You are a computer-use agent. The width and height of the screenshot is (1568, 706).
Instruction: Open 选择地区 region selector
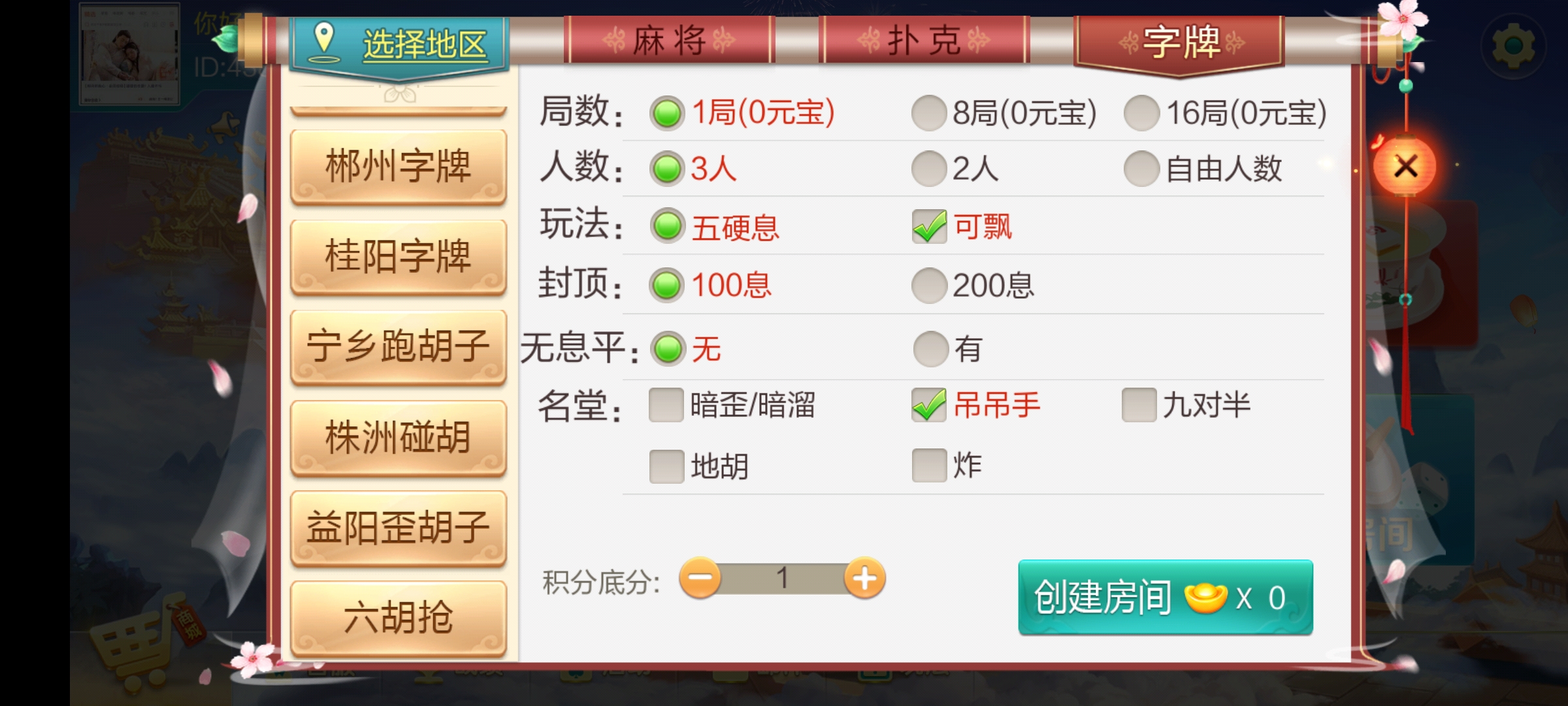(x=399, y=44)
